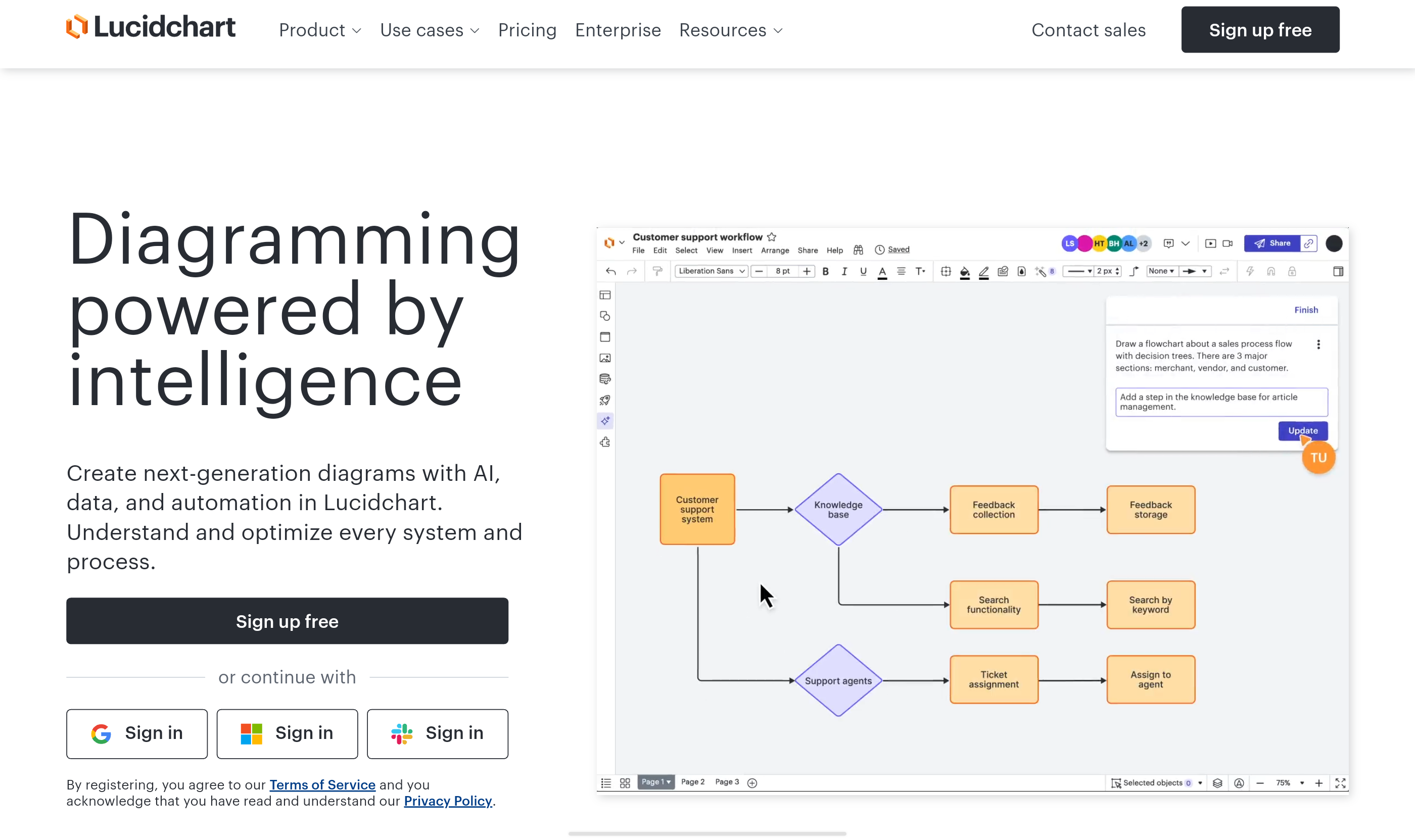Sign in with Slack
Screen dimensions: 1415x840
tap(437, 733)
